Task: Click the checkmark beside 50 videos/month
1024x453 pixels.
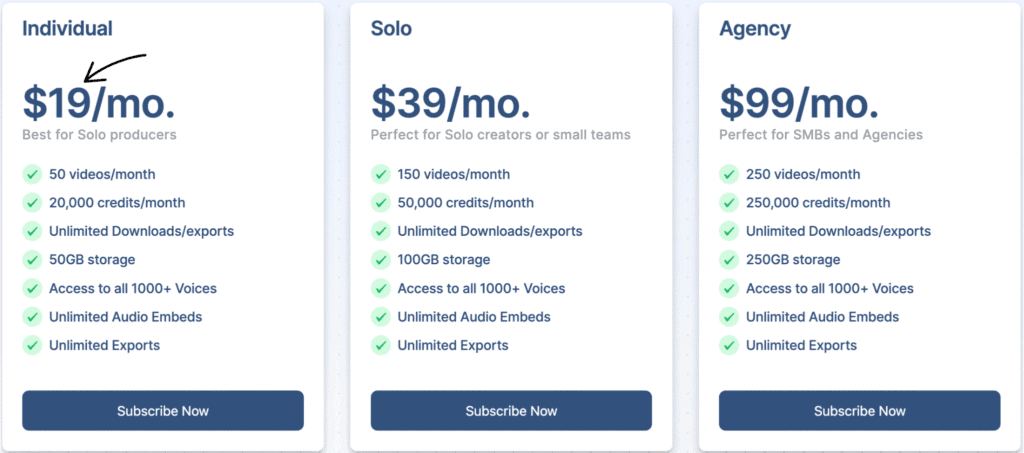Action: (32, 174)
